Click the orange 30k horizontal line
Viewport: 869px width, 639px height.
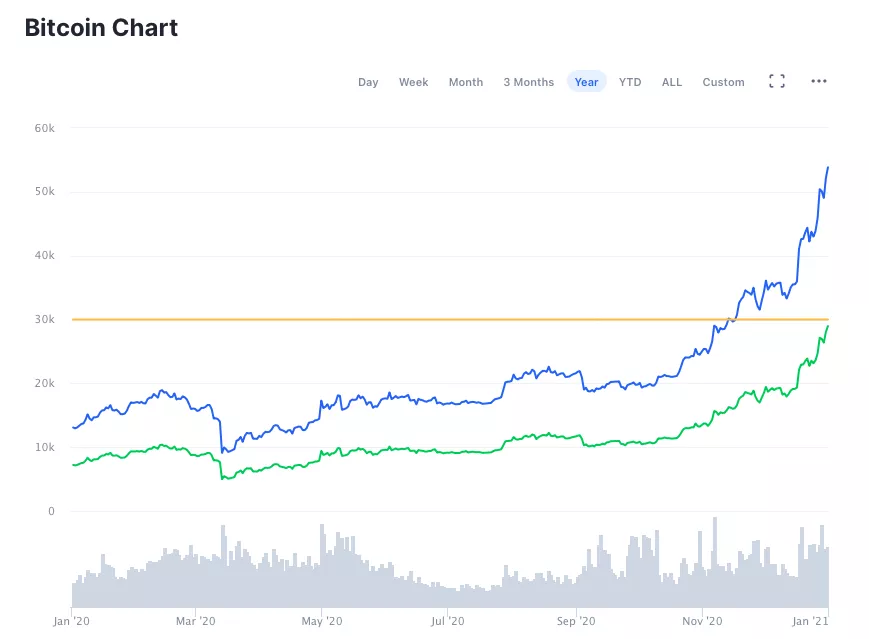[x=400, y=319]
